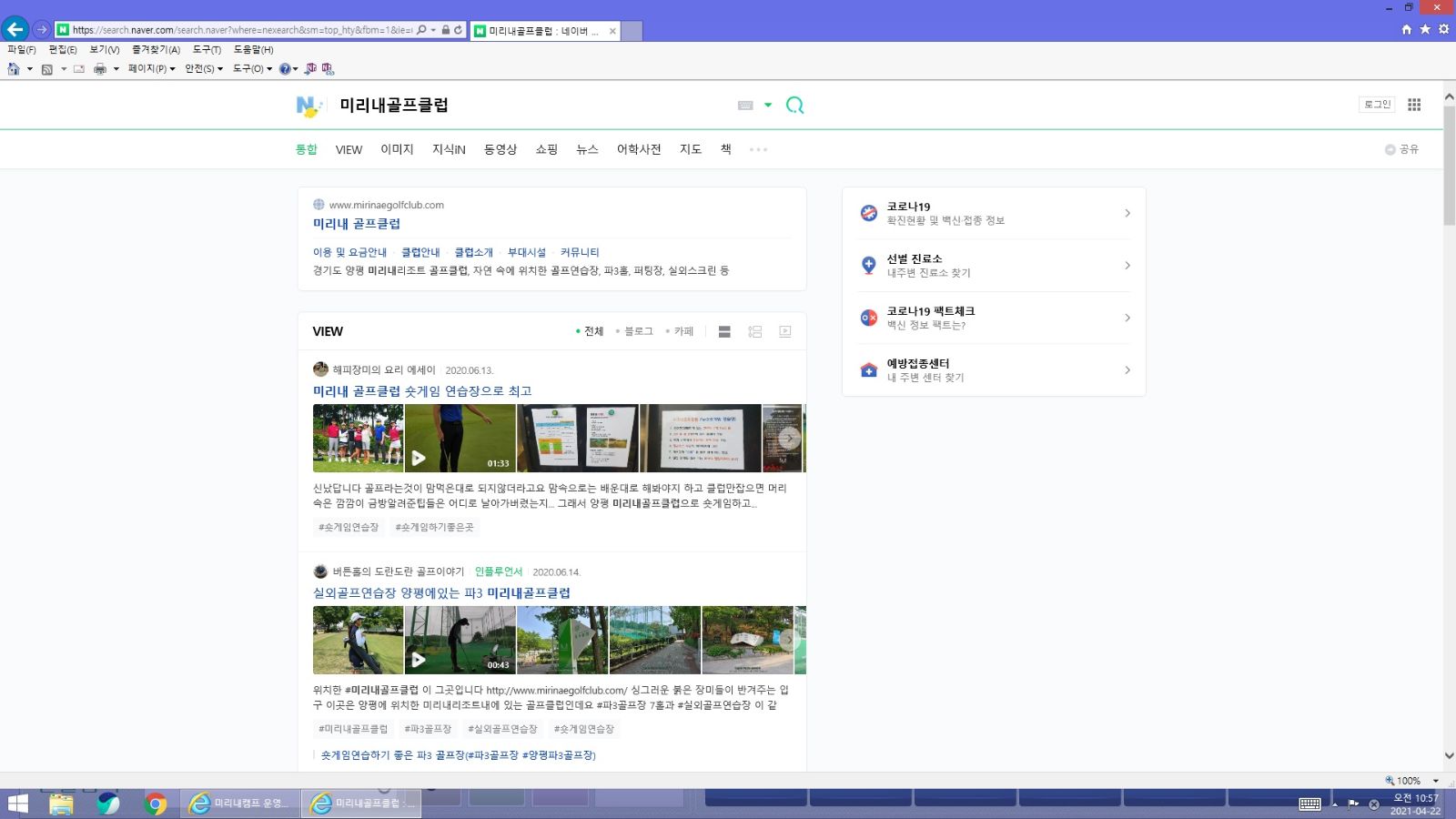Open the 안전(S) dropdown

(x=204, y=69)
